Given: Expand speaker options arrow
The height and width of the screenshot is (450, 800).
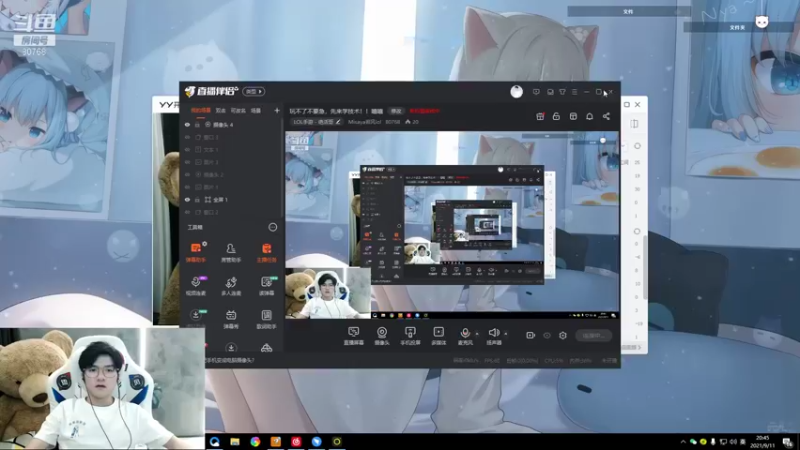Looking at the screenshot, I should tap(506, 334).
